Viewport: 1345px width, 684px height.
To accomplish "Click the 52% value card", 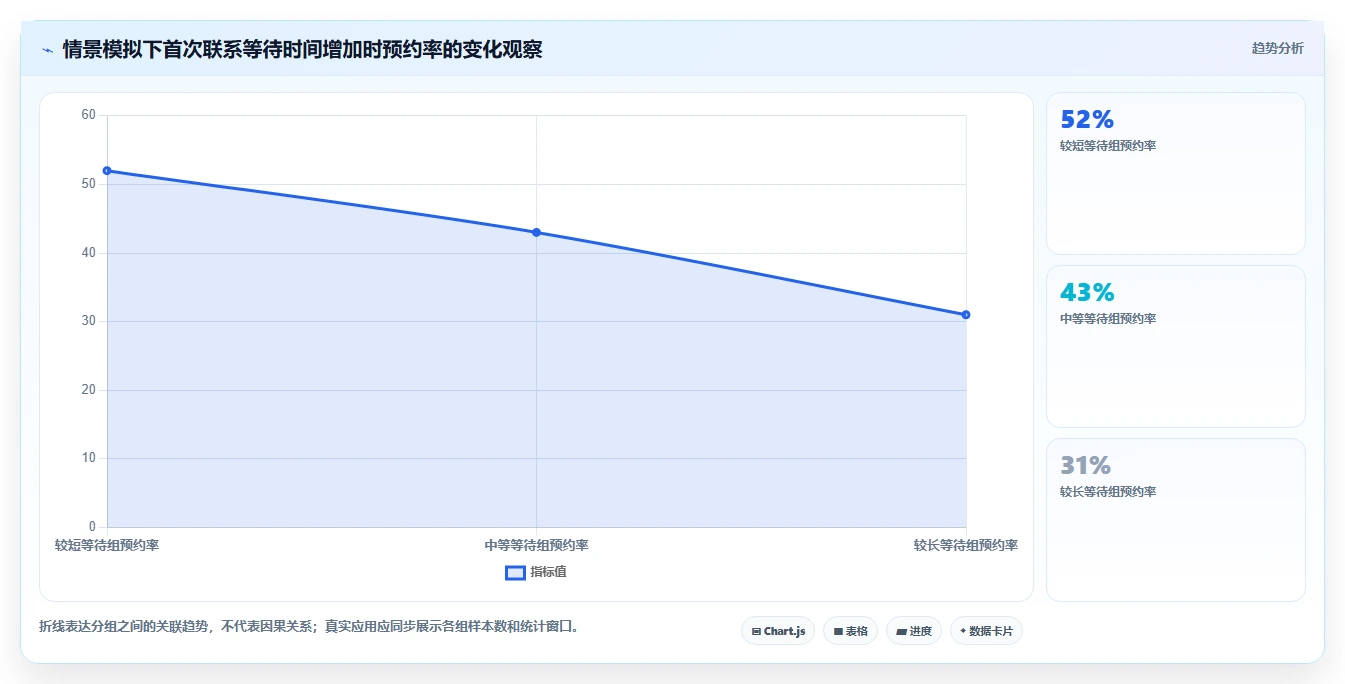I will [1175, 173].
